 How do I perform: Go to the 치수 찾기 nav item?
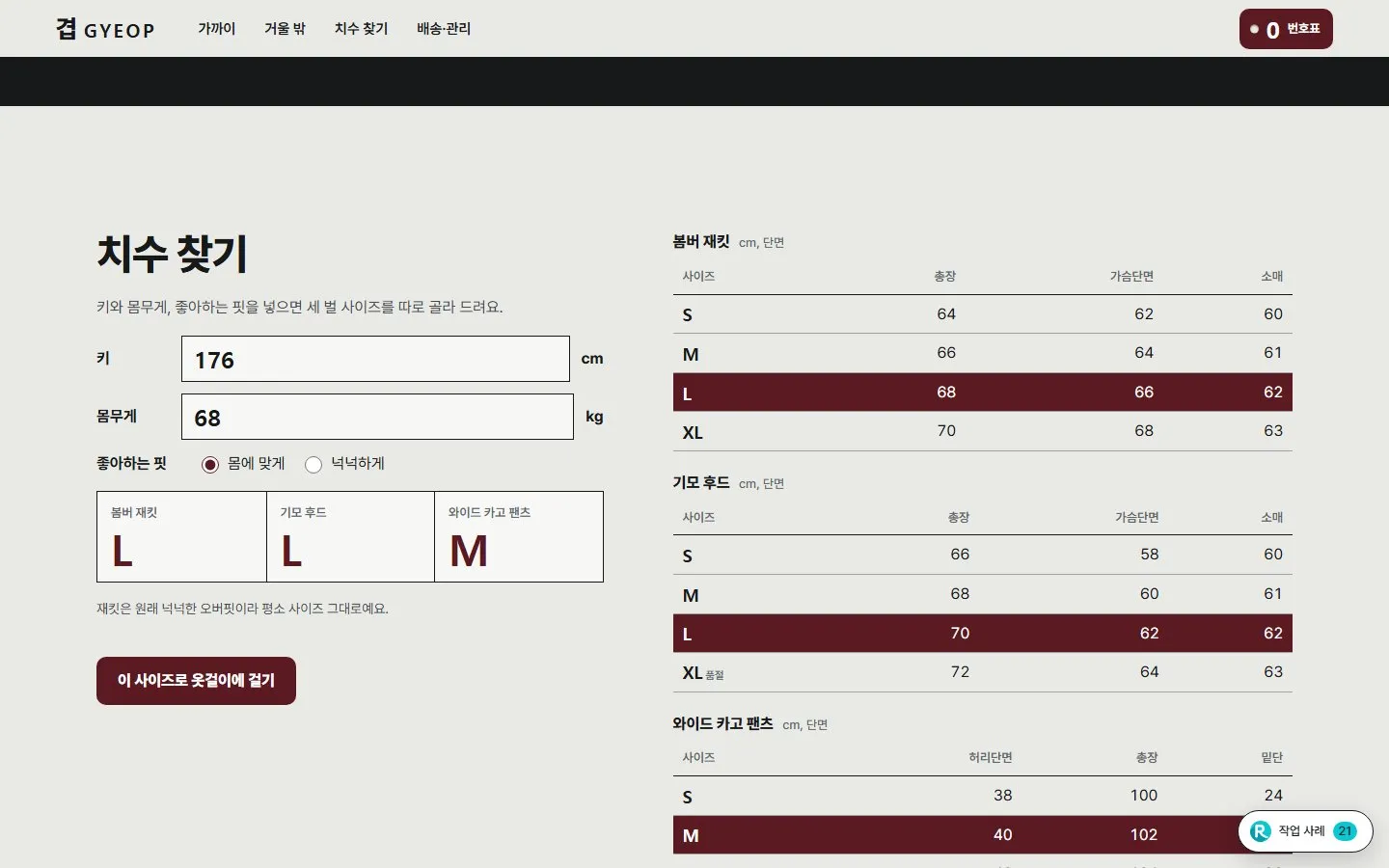(x=362, y=29)
